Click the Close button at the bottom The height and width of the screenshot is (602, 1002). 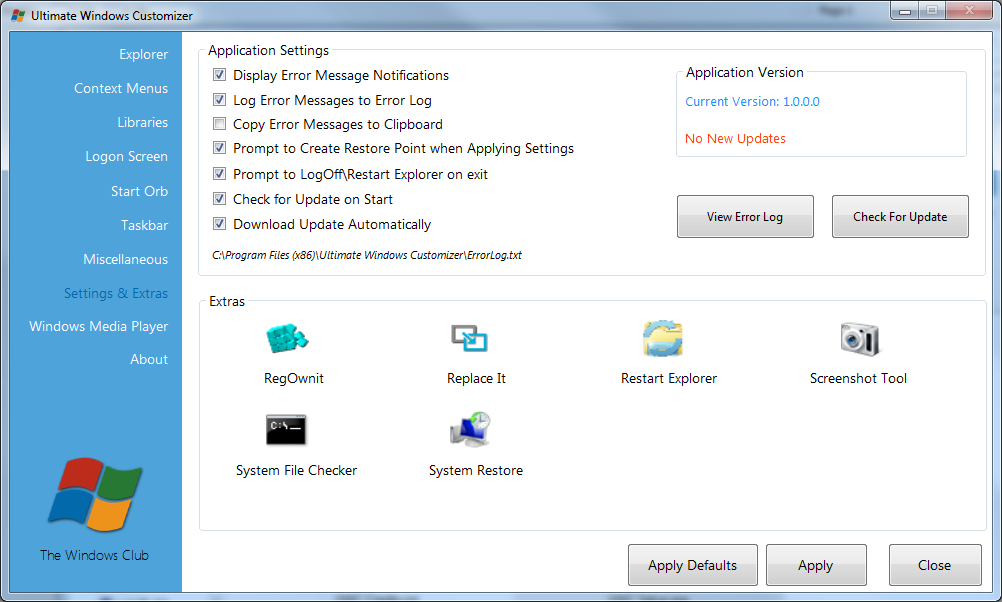click(935, 565)
